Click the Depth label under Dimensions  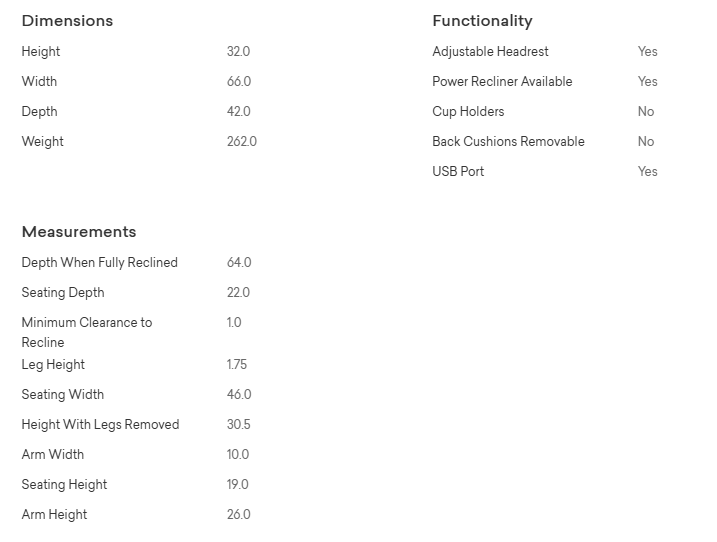pyautogui.click(x=40, y=112)
